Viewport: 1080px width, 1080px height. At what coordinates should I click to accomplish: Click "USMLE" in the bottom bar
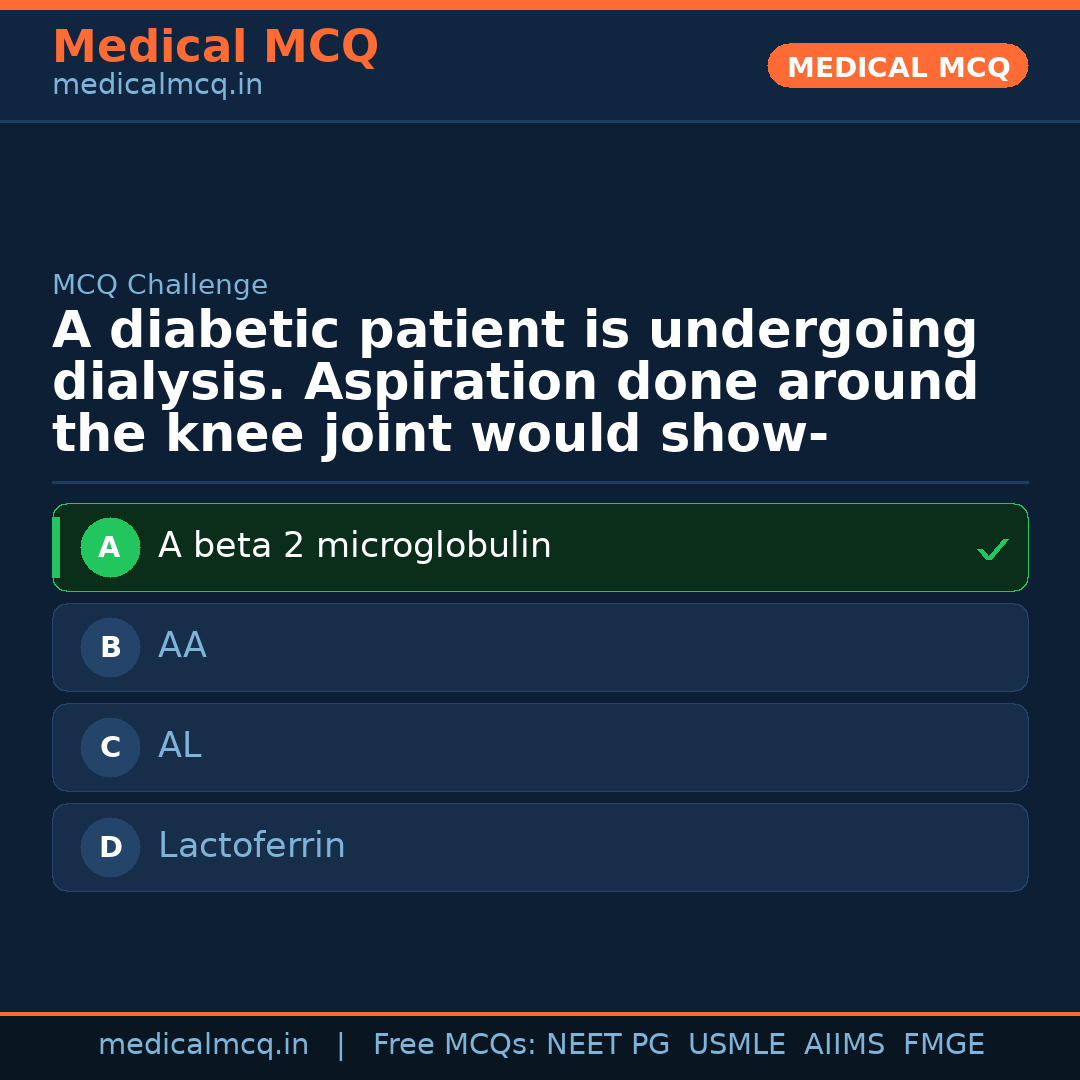click(x=736, y=1045)
